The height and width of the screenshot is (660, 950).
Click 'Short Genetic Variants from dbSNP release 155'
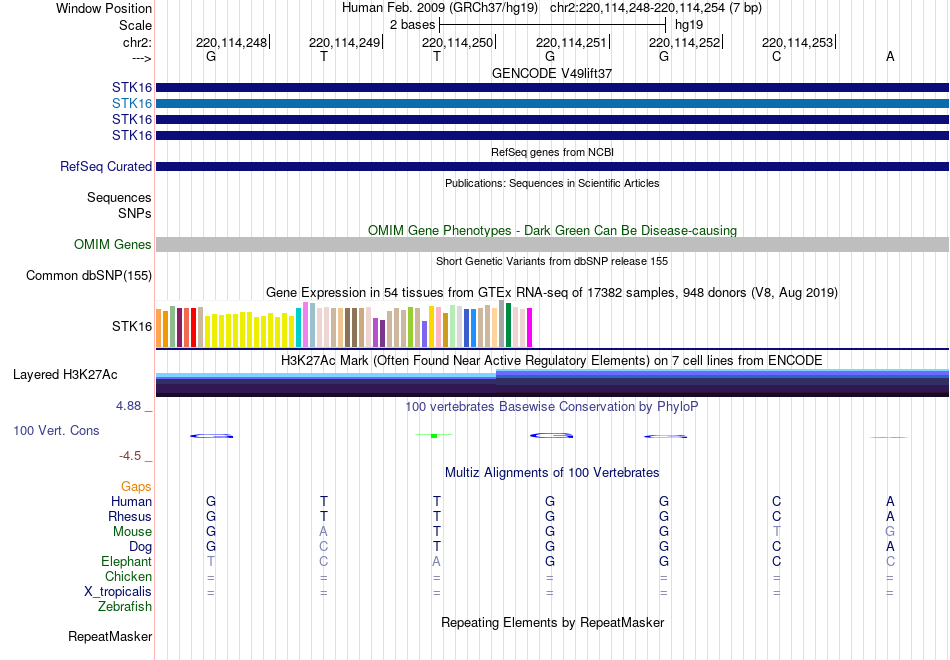click(552, 261)
